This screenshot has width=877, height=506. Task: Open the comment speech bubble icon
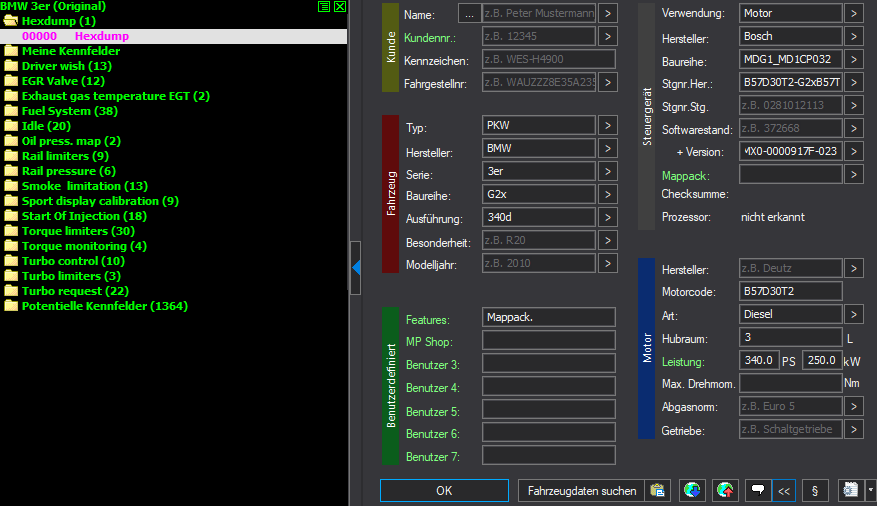pyautogui.click(x=758, y=491)
